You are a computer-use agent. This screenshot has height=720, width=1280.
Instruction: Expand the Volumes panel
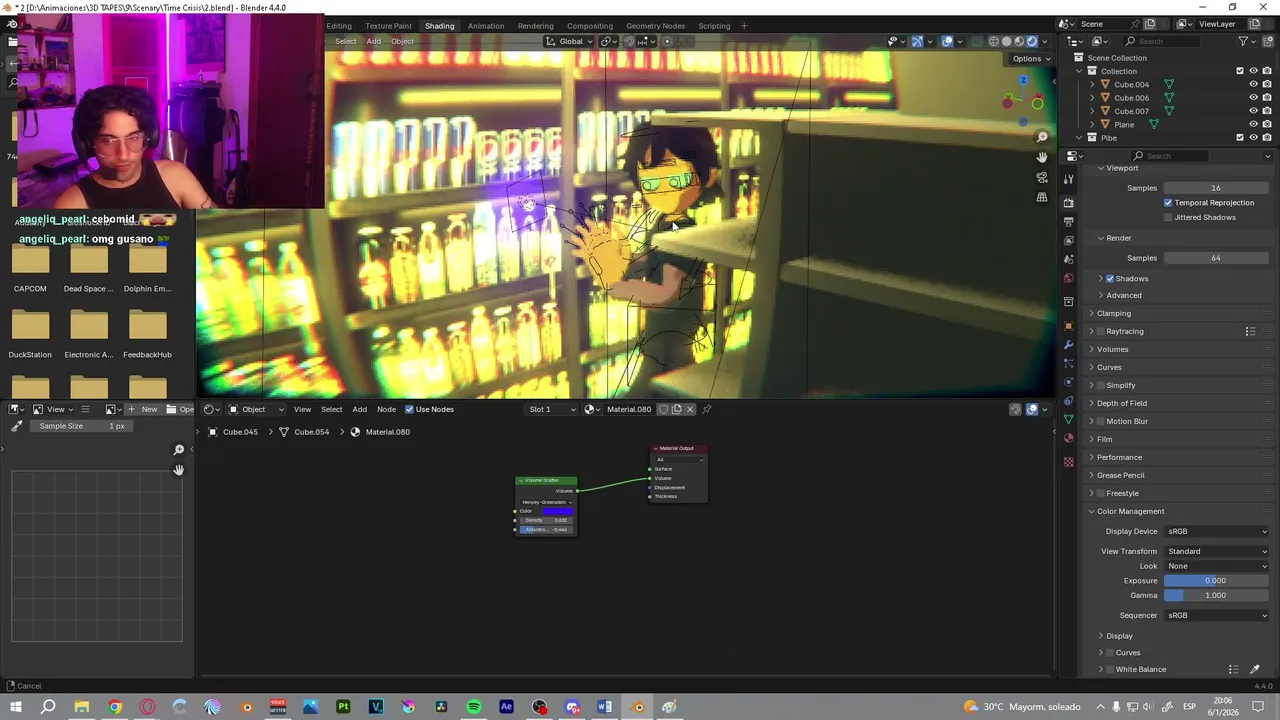1112,349
